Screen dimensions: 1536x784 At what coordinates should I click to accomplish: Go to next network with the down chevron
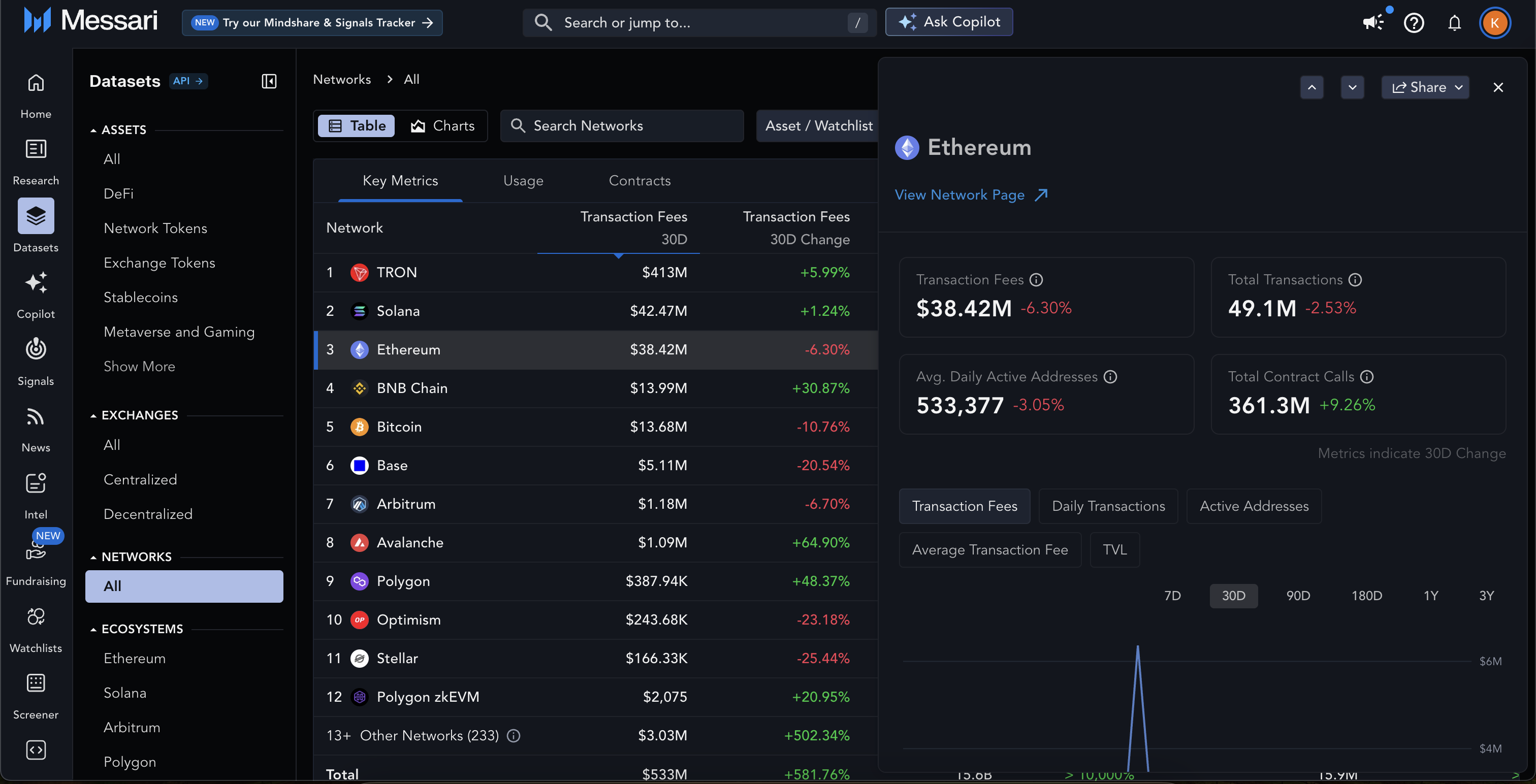[x=1352, y=88]
